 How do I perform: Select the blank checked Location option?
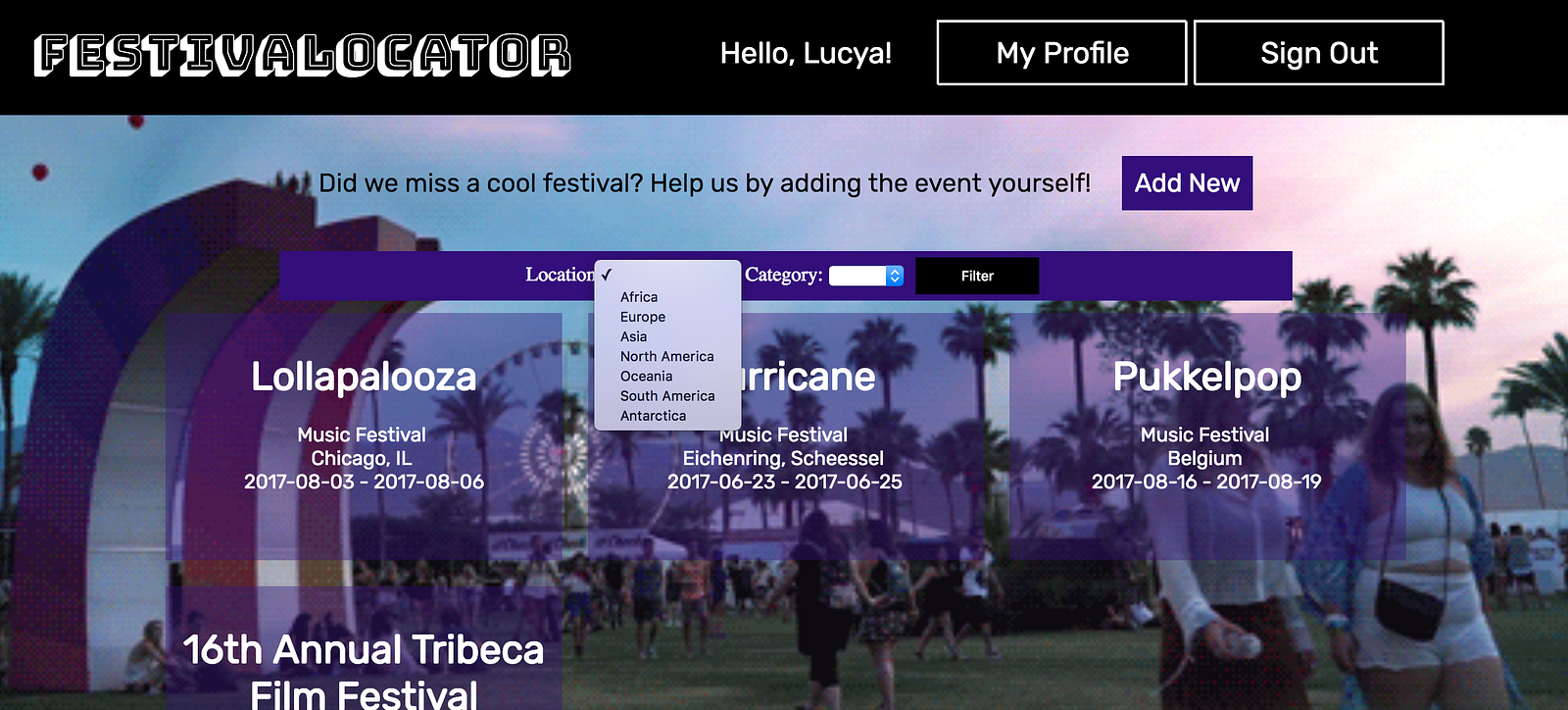(667, 275)
